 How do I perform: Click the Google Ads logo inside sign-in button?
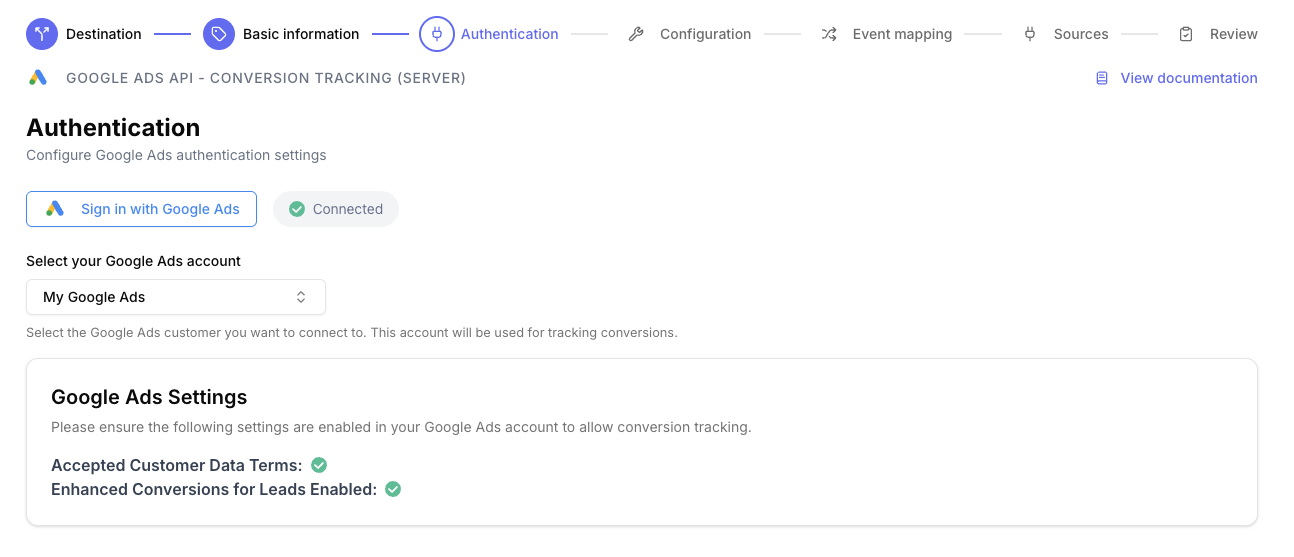coord(55,209)
